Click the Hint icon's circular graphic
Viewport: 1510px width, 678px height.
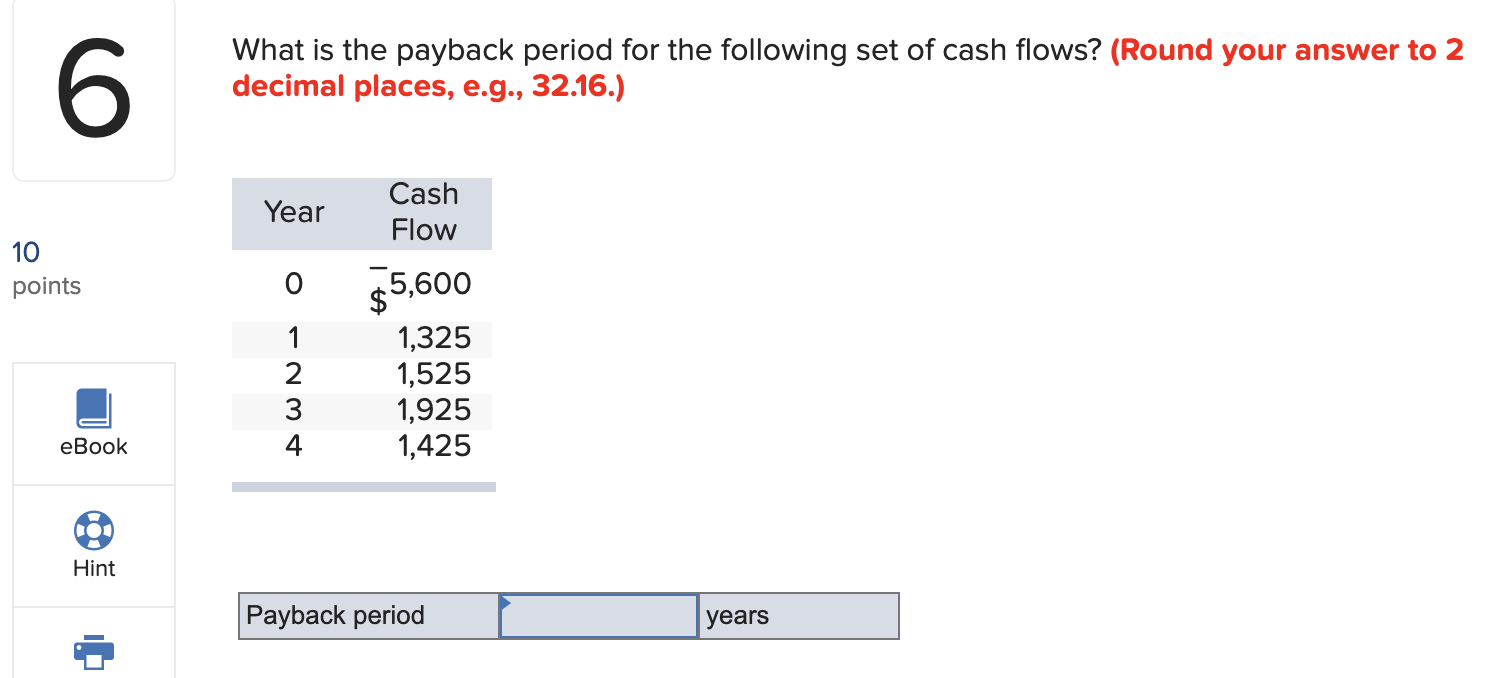tap(93, 531)
